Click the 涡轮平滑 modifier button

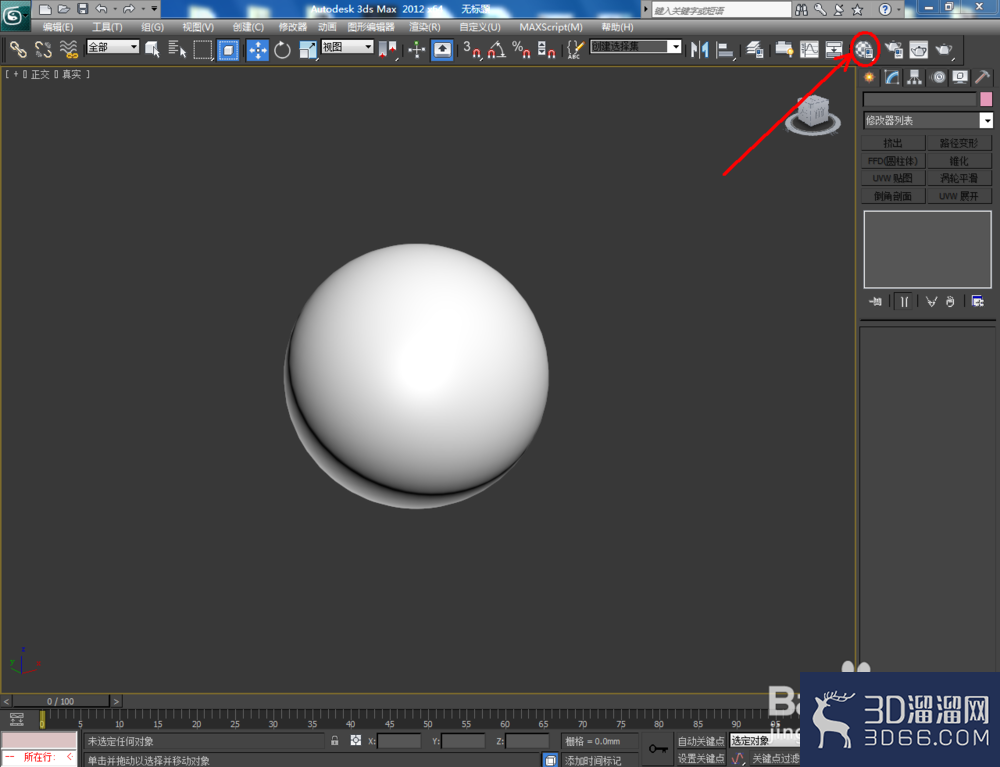[959, 178]
